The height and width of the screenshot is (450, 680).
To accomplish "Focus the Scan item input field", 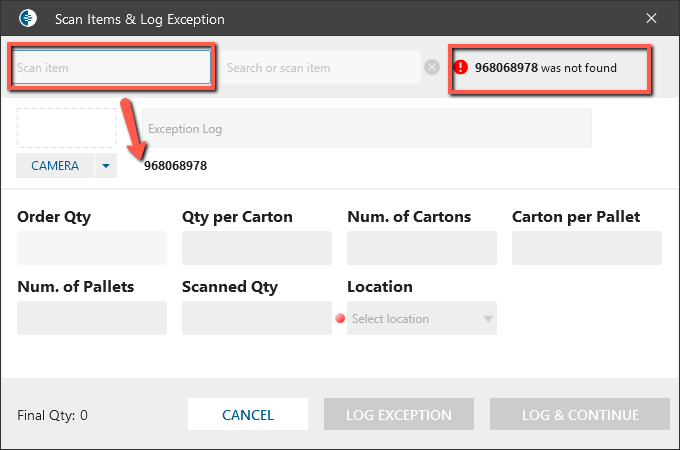I will pyautogui.click(x=112, y=68).
